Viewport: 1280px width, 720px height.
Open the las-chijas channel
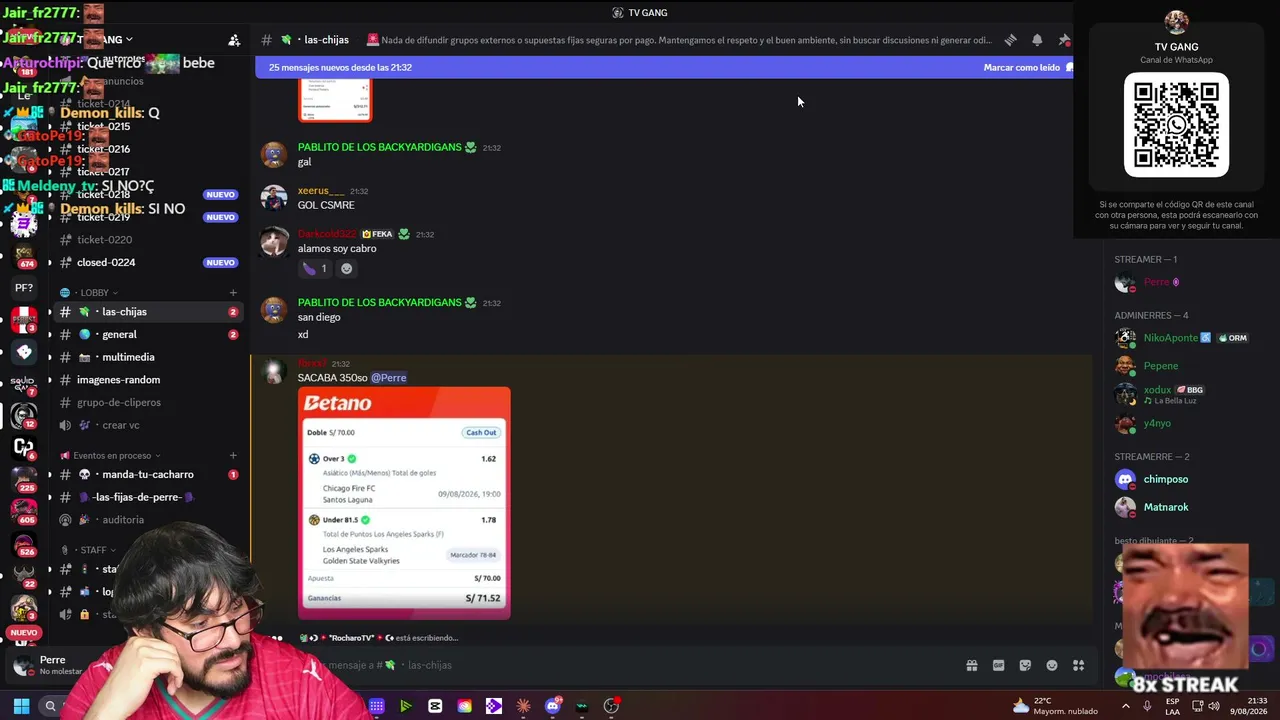148,312
